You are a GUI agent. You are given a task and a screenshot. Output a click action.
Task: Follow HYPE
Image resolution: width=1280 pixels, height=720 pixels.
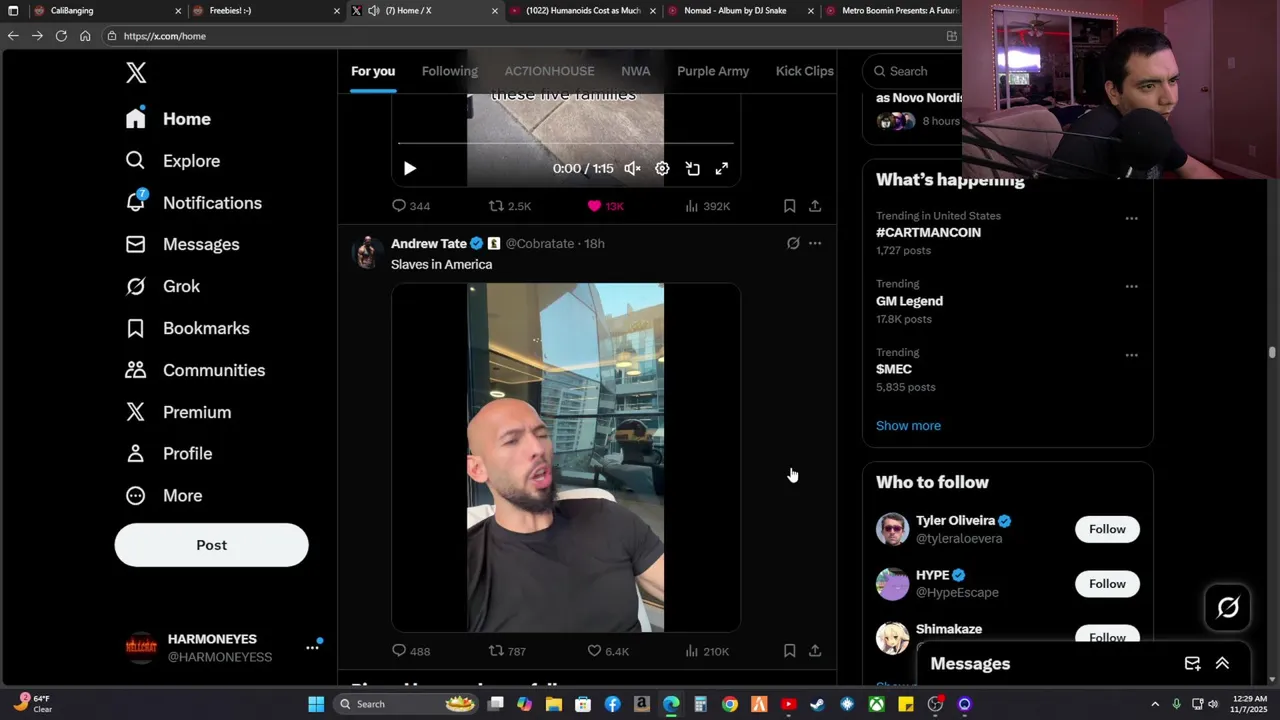pos(1107,584)
